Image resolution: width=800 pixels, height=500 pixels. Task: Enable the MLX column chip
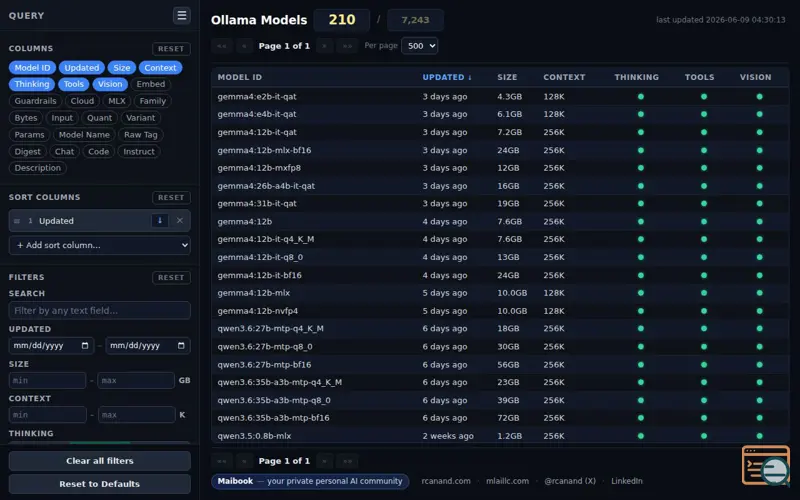click(x=116, y=101)
